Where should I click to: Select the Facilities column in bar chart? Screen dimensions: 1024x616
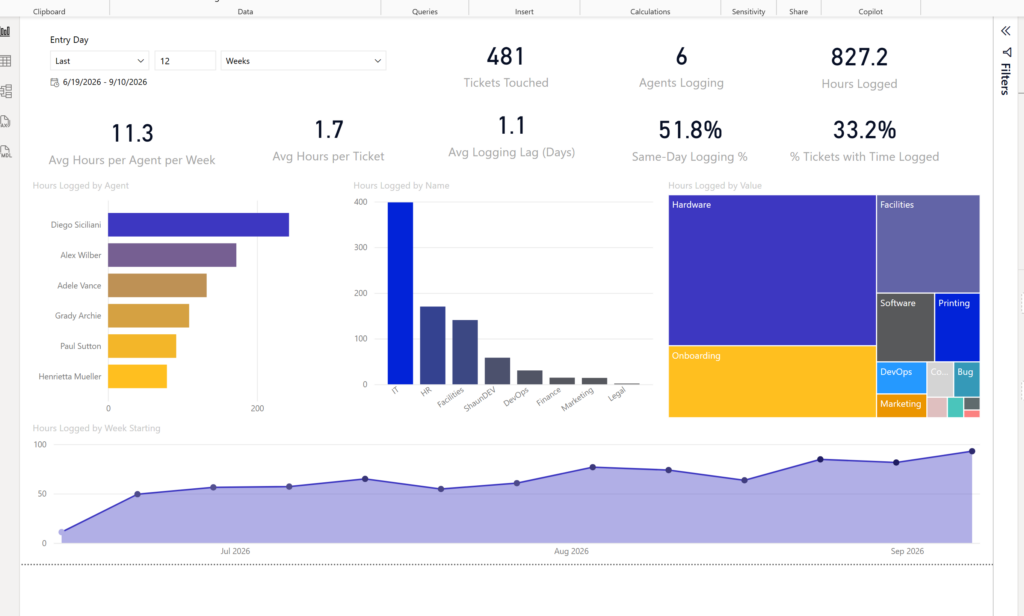(465, 352)
